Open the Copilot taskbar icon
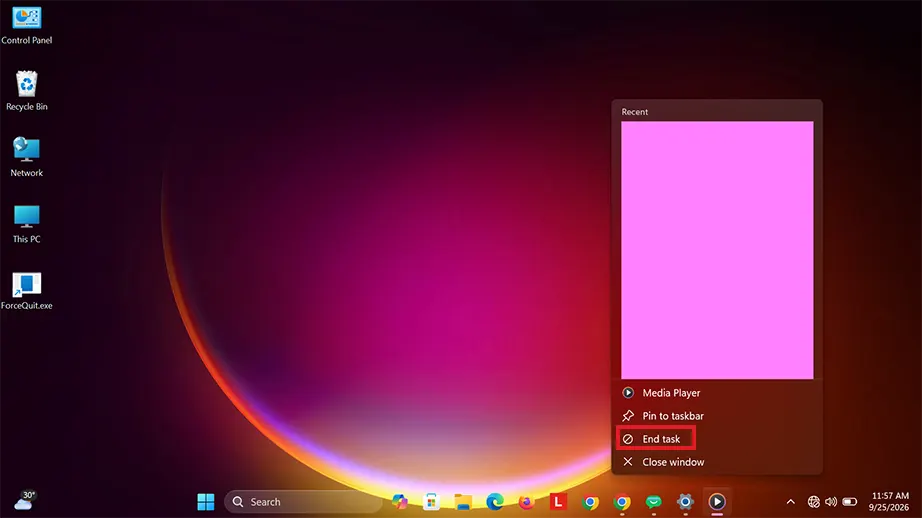This screenshot has height=518, width=922. (400, 502)
